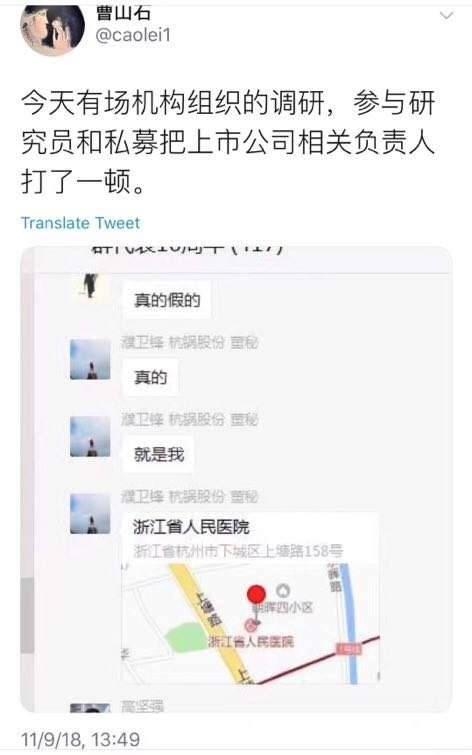The height and width of the screenshot is (755, 472).
Task: Click the Translate Tweet link
Action: point(80,223)
